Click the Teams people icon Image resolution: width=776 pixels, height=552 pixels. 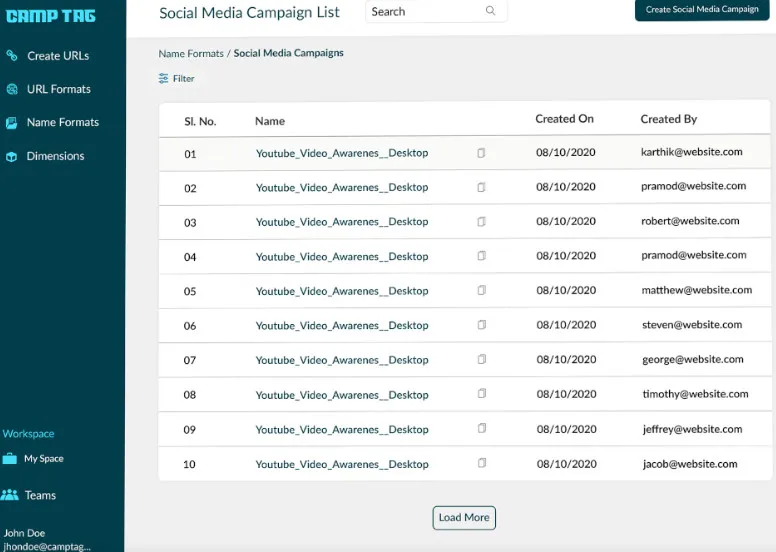10,495
